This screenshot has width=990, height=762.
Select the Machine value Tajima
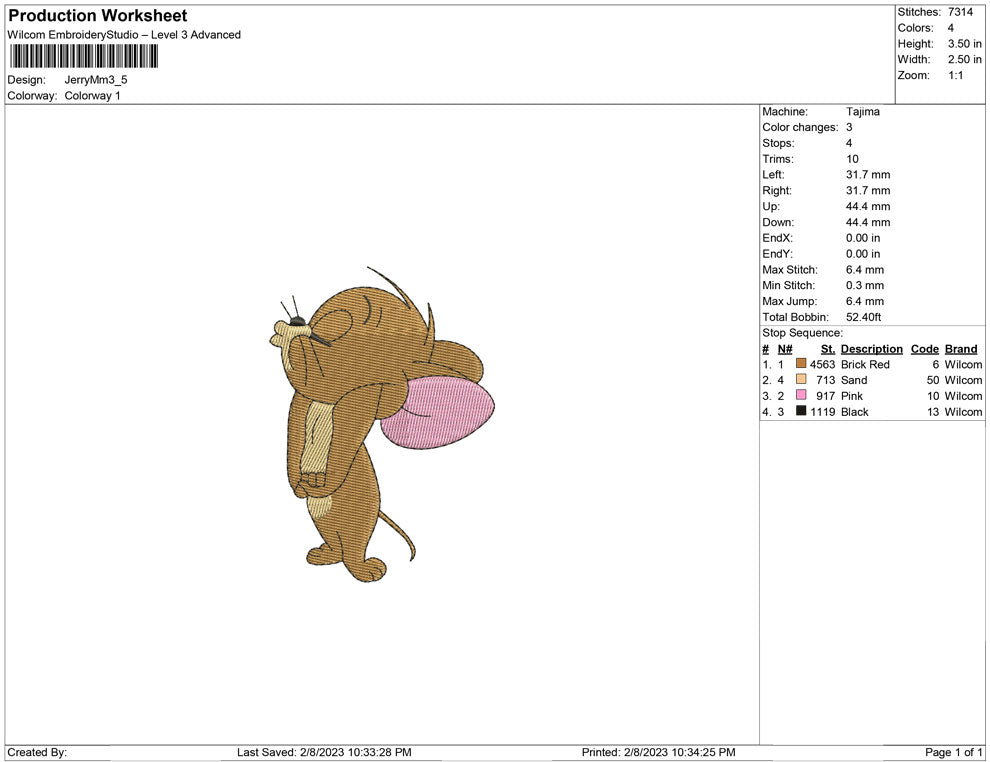(862, 112)
